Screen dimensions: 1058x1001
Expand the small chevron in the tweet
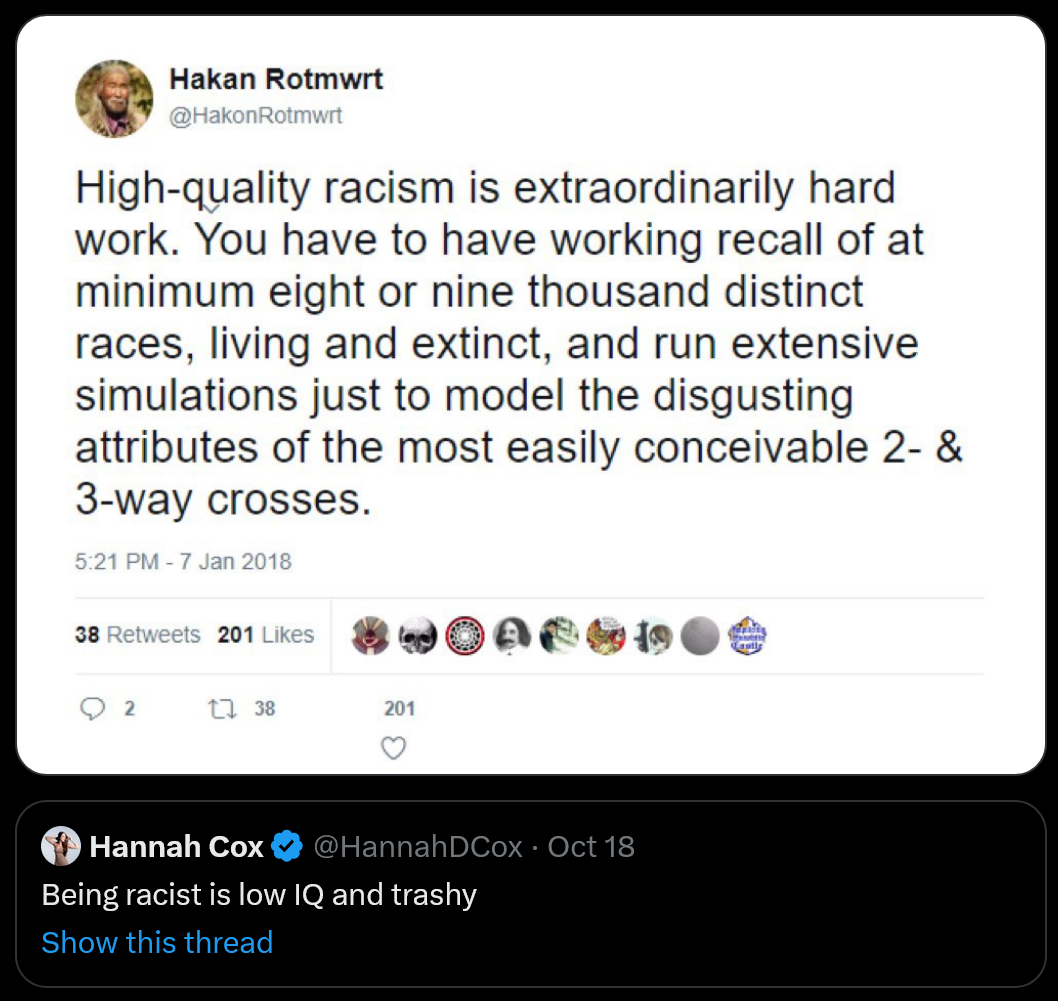coord(213,207)
